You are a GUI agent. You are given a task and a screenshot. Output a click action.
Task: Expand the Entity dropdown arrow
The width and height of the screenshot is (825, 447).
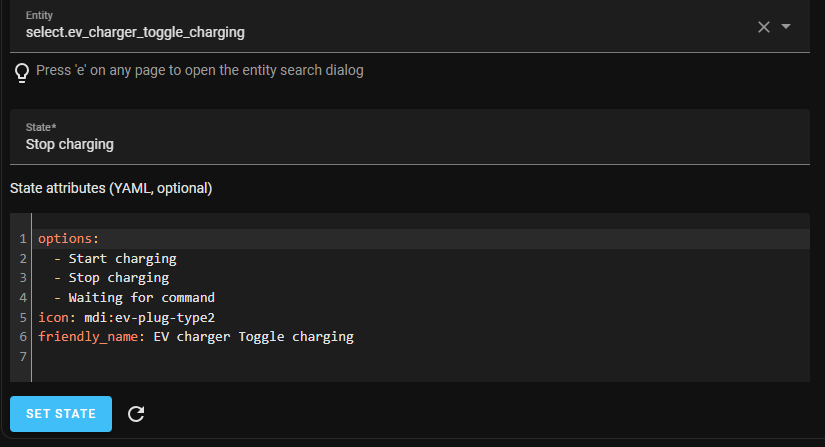786,26
